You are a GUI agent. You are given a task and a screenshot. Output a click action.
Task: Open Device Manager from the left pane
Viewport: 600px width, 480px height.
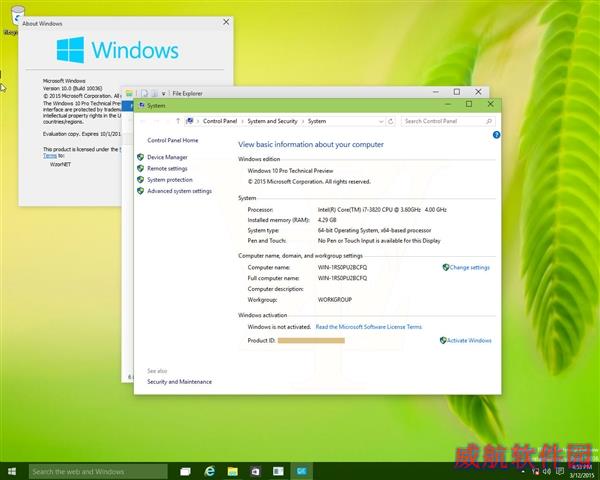tap(167, 157)
